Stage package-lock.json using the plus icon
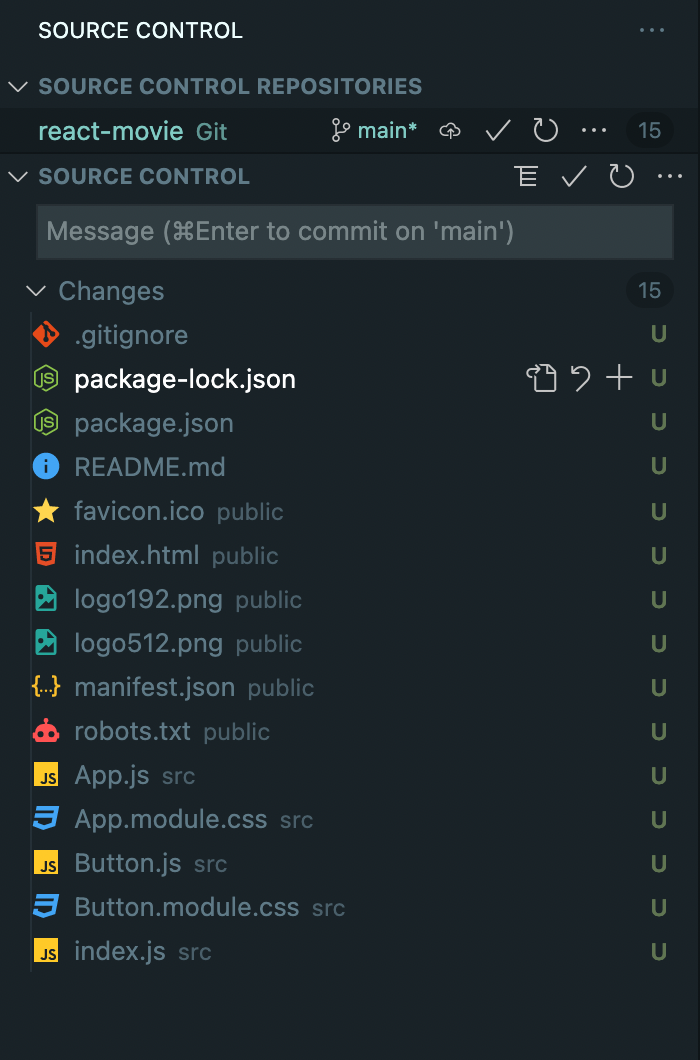The width and height of the screenshot is (700, 1060). [619, 379]
